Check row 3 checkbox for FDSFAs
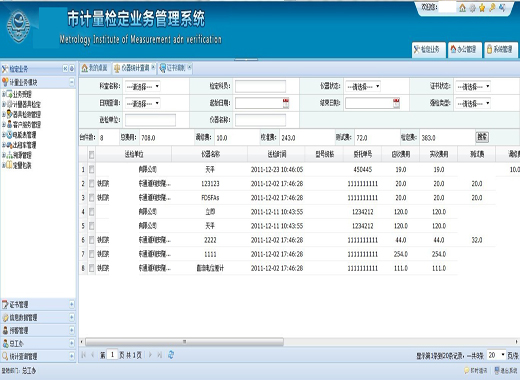This screenshot has height=380, width=520. [91, 198]
